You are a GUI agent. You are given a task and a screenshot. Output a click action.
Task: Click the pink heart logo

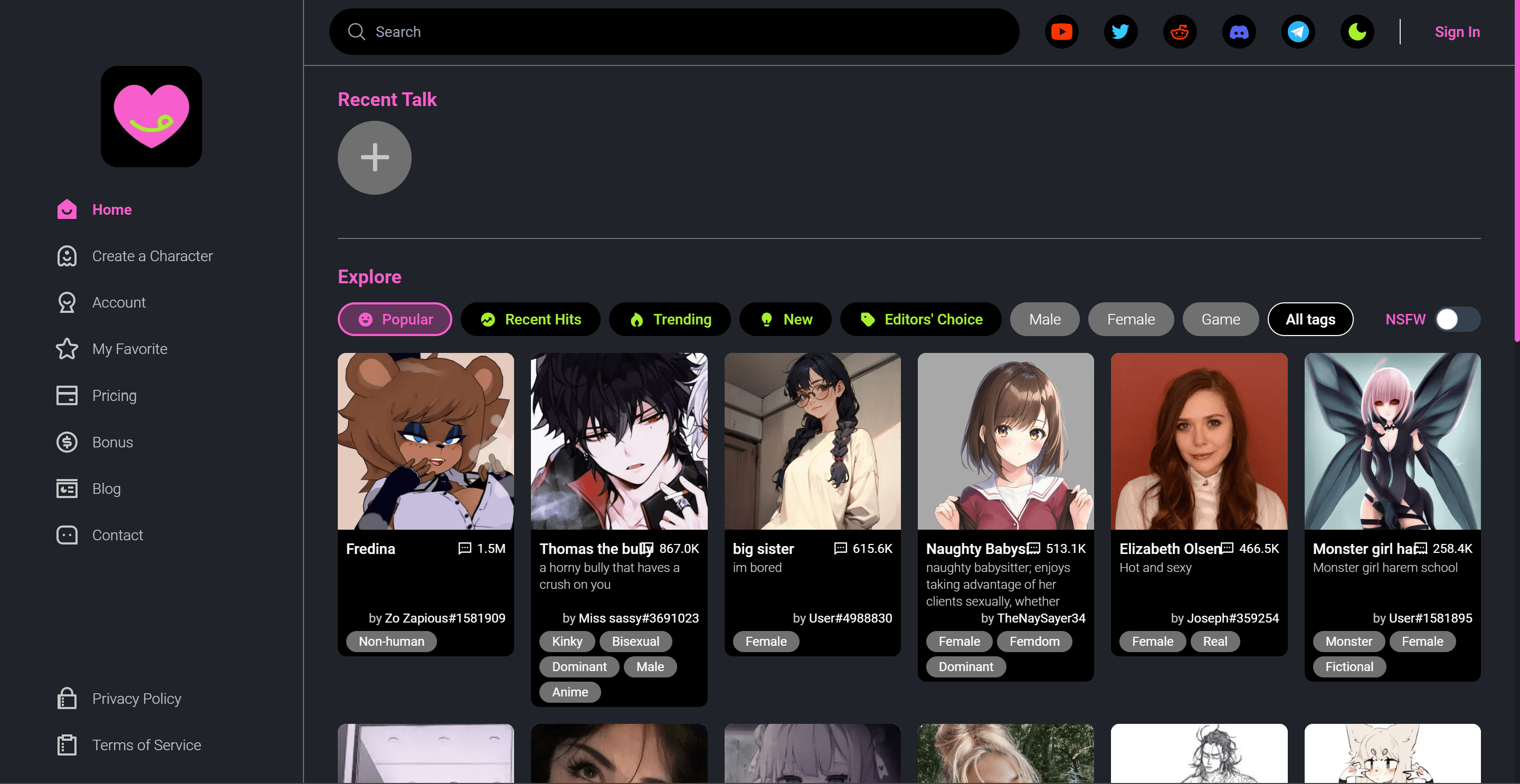(151, 116)
